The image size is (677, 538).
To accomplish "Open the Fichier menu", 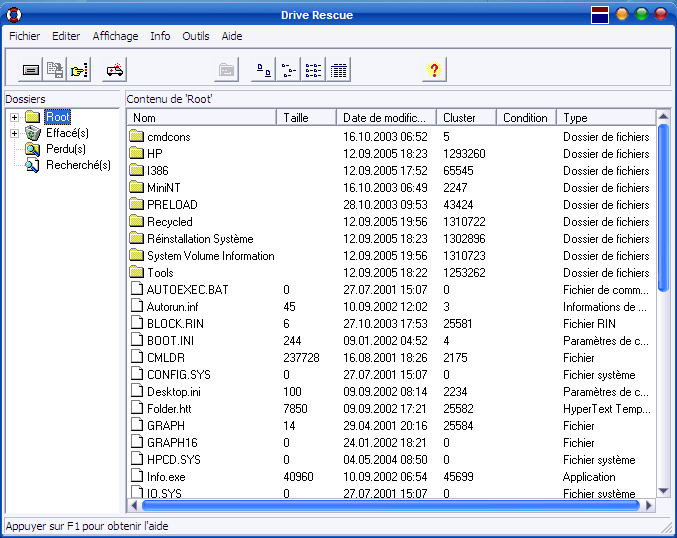I will click(x=25, y=36).
